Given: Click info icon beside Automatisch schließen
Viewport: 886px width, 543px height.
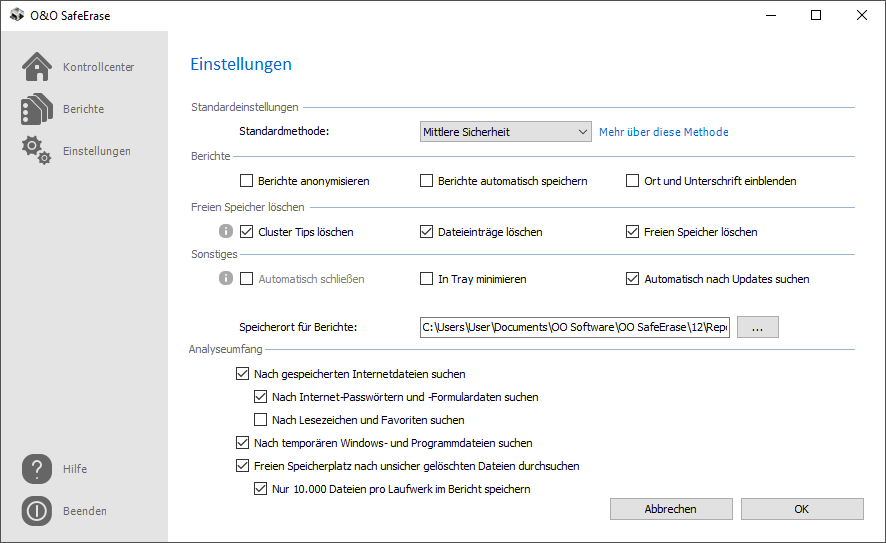Looking at the screenshot, I should point(226,279).
